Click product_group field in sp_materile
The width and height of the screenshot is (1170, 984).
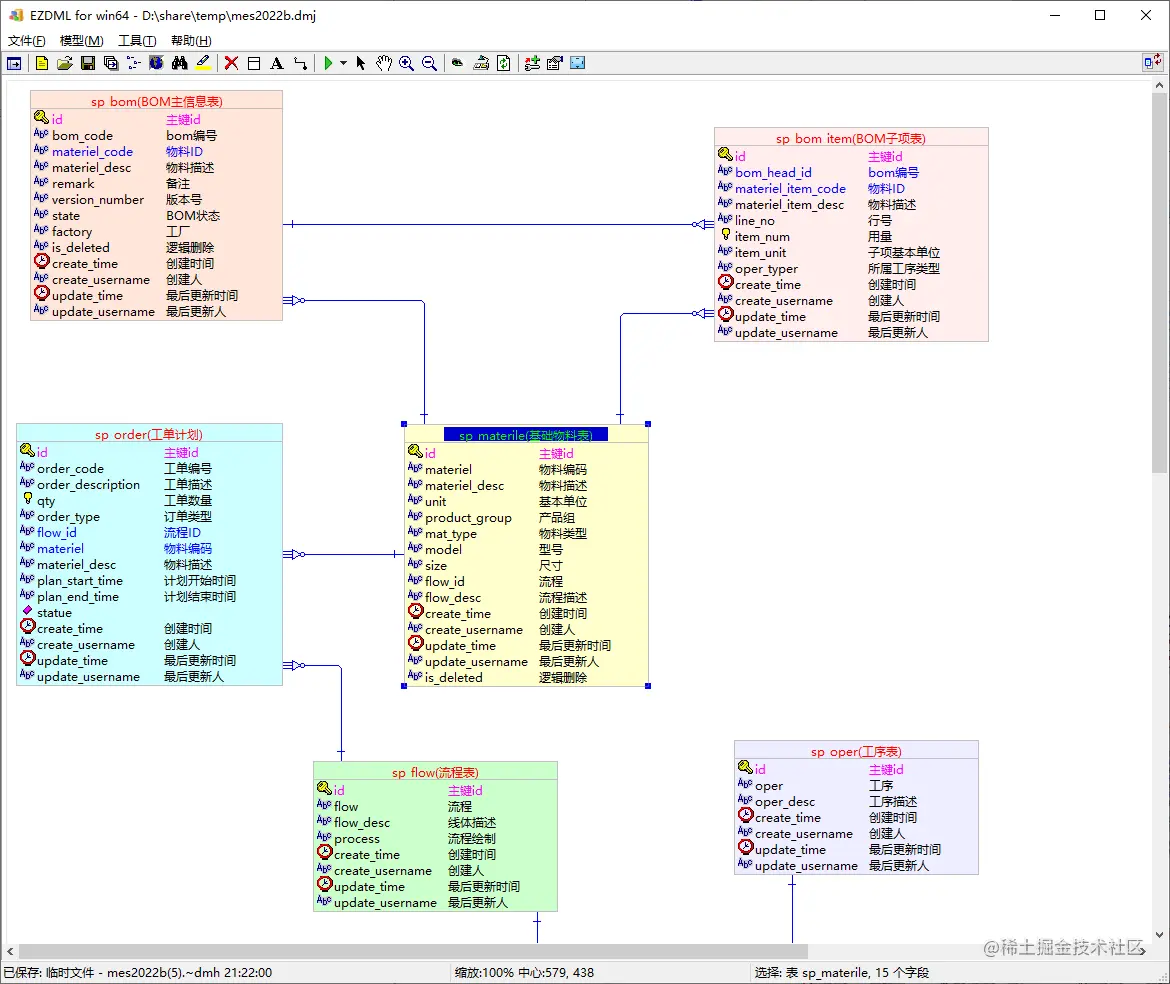[468, 518]
